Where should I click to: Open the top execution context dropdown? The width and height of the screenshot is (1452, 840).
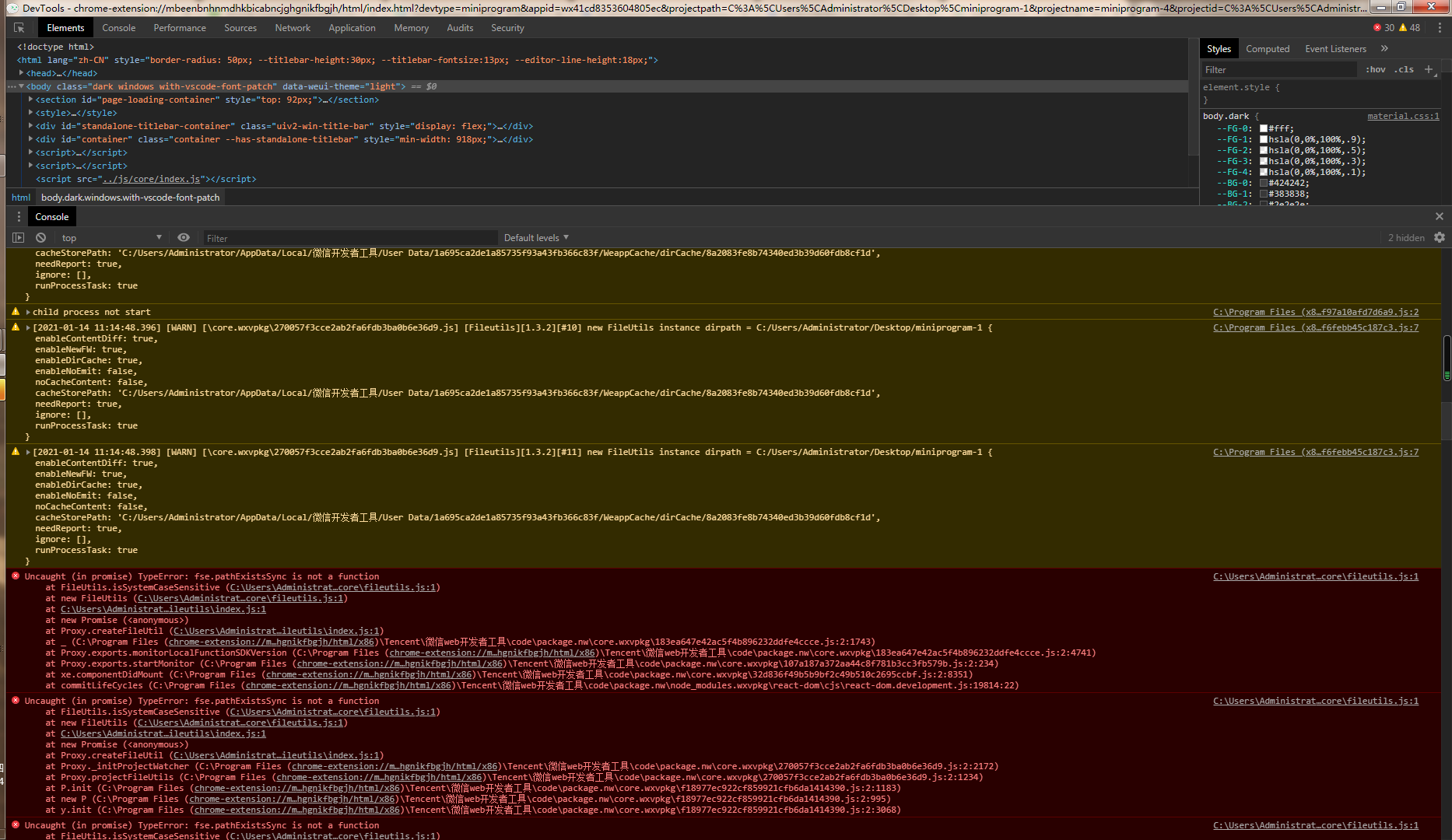click(111, 238)
